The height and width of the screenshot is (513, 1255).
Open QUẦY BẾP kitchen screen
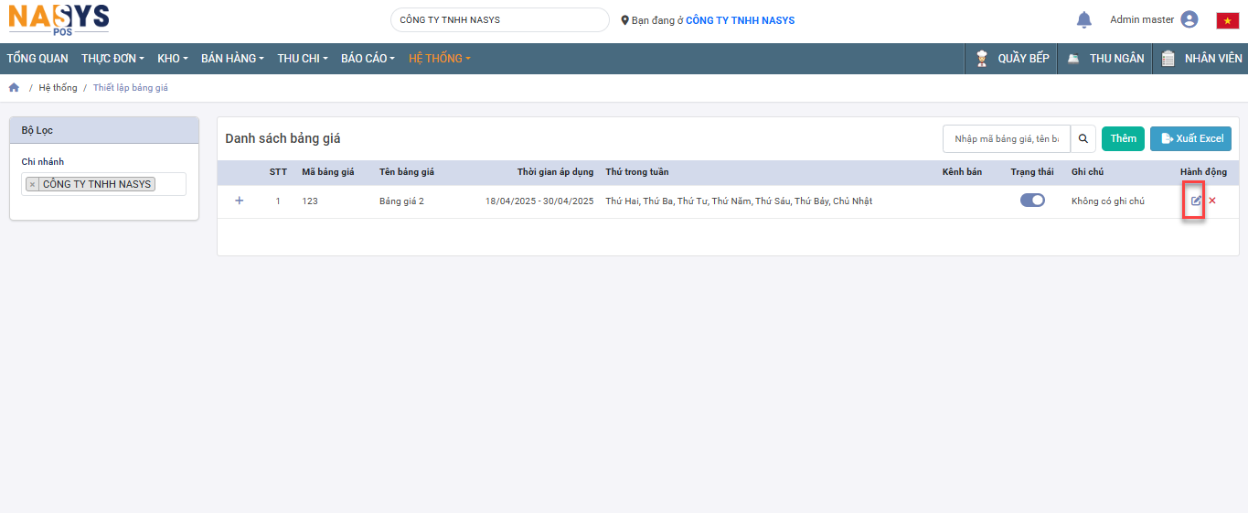tap(1013, 59)
